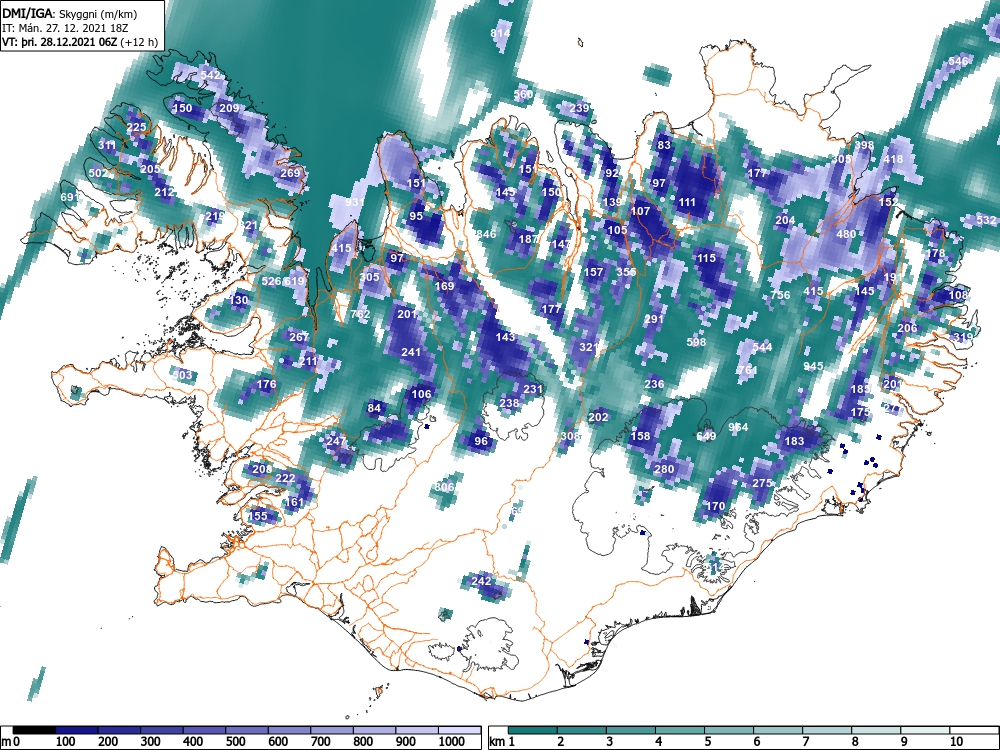The width and height of the screenshot is (1000, 750).
Task: Click the visibility value 187
Action: click(528, 239)
